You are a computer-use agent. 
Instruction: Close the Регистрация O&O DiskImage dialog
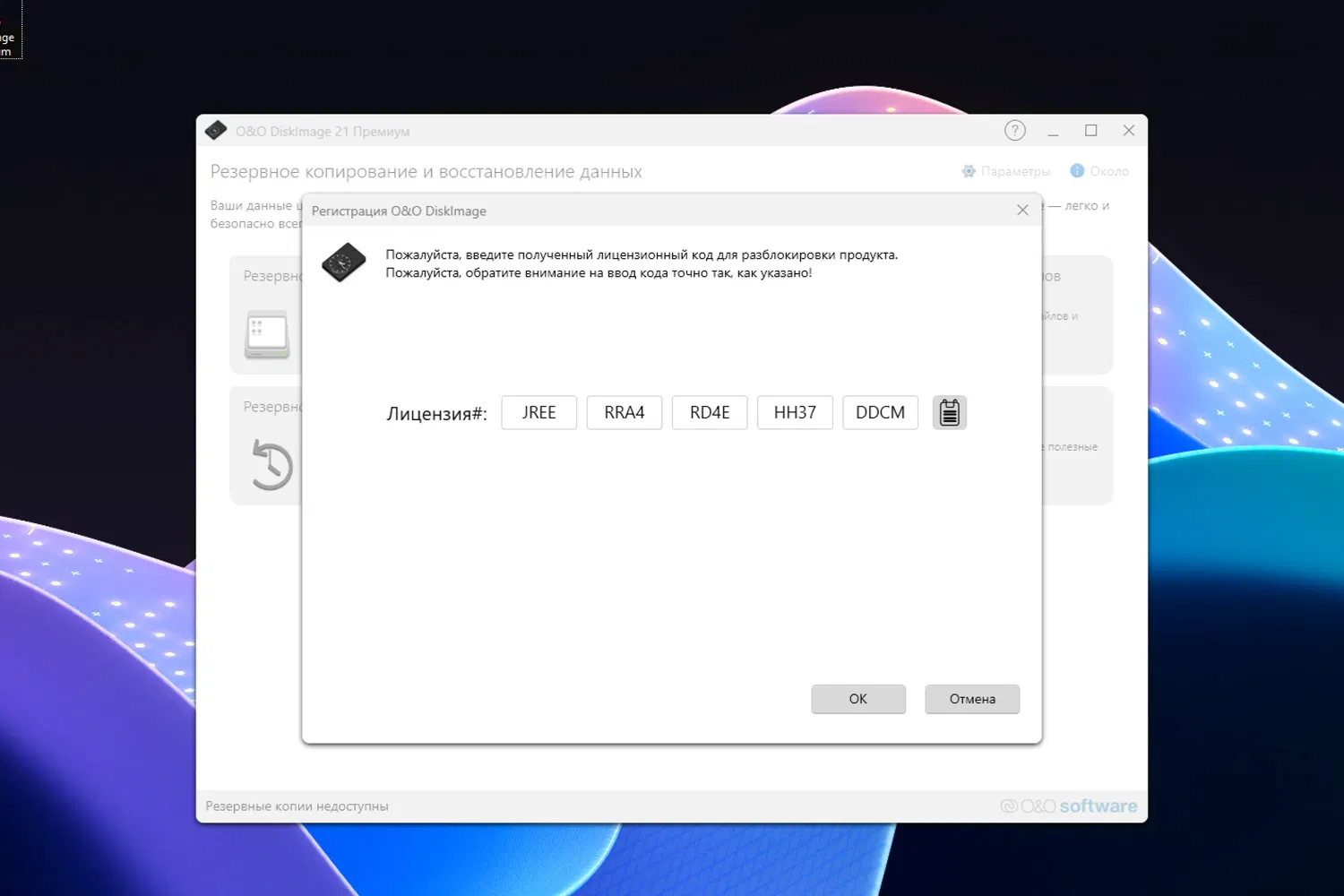coord(1022,210)
